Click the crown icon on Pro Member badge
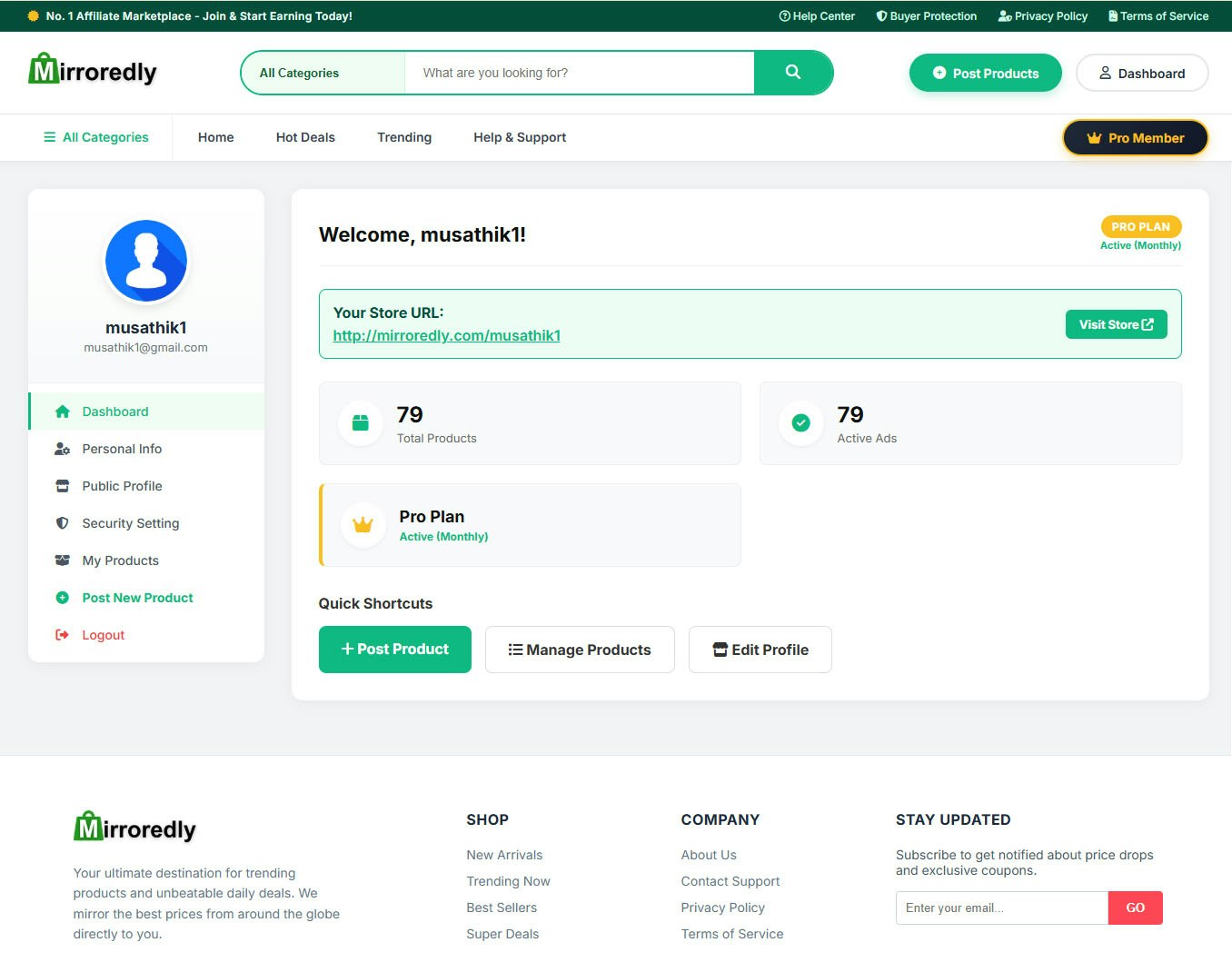Viewport: 1232px width, 972px height. (1093, 137)
